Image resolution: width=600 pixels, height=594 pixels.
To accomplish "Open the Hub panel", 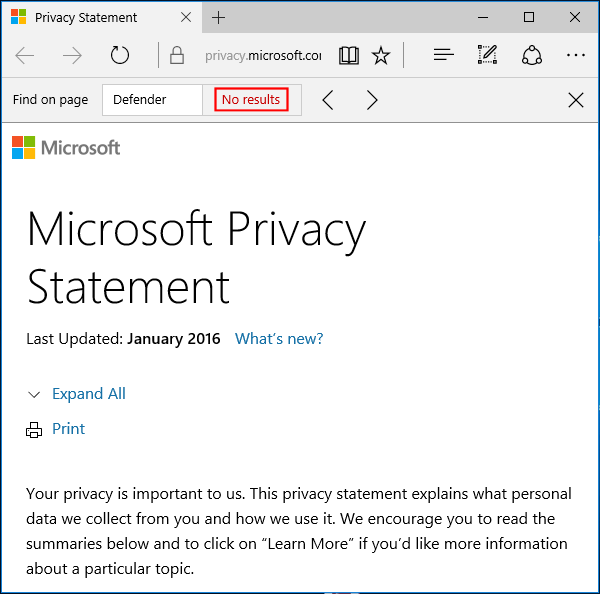I will (444, 56).
